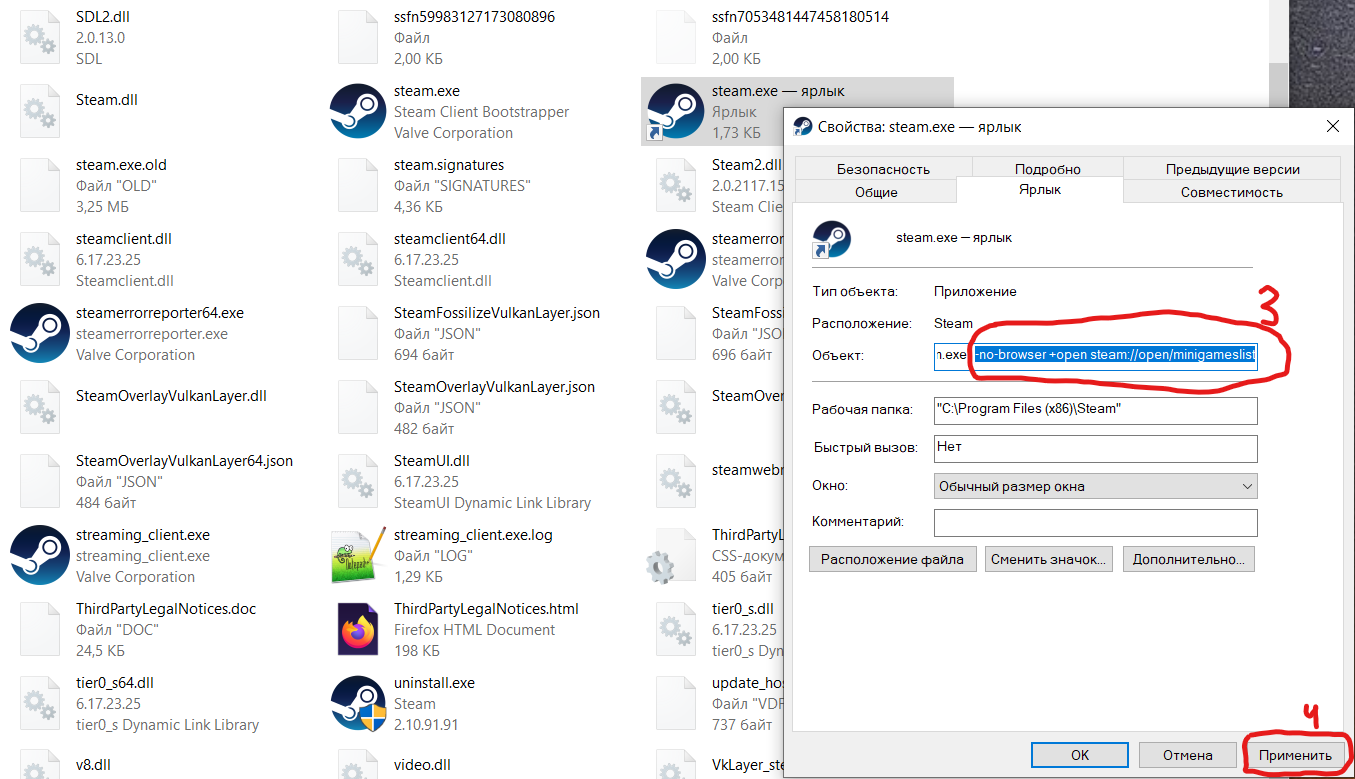Image resolution: width=1355 pixels, height=779 pixels.
Task: Click ThirdPartyLegalNotices.doc file icon
Action: (x=40, y=629)
